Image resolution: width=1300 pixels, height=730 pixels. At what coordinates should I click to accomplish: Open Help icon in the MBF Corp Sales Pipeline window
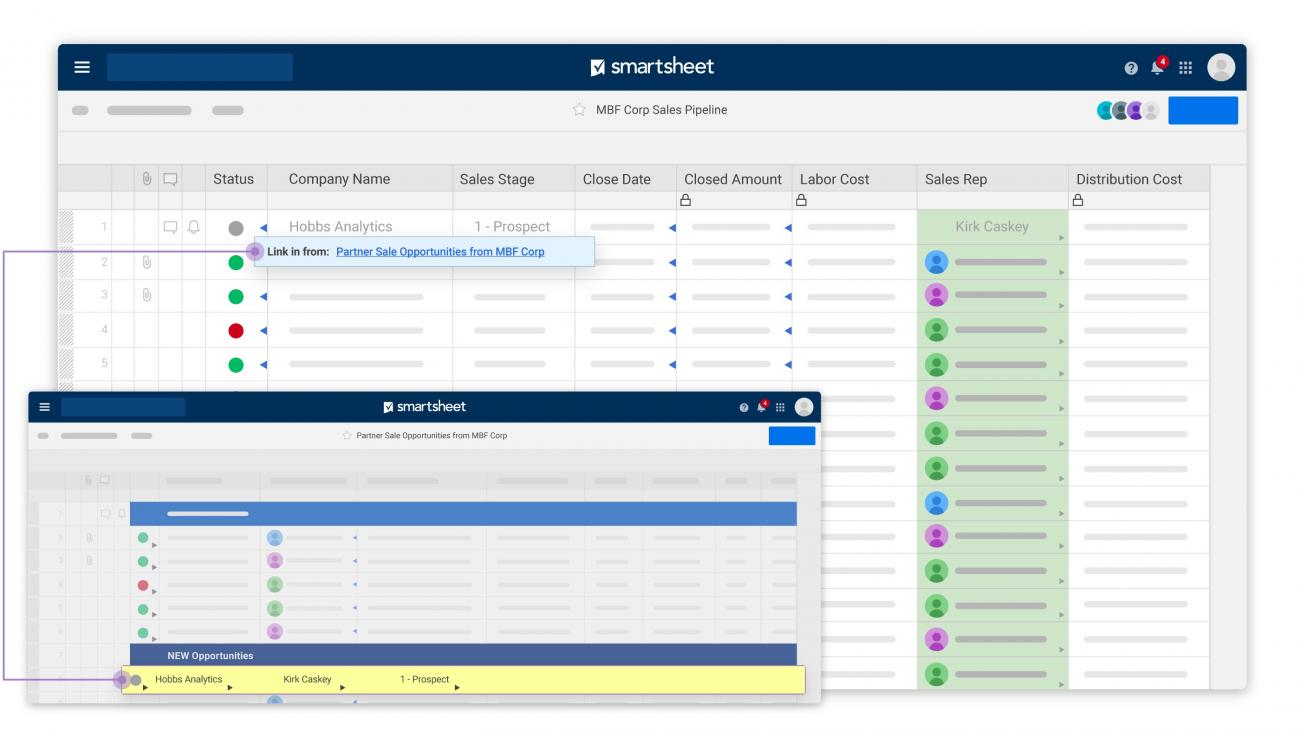[1131, 68]
